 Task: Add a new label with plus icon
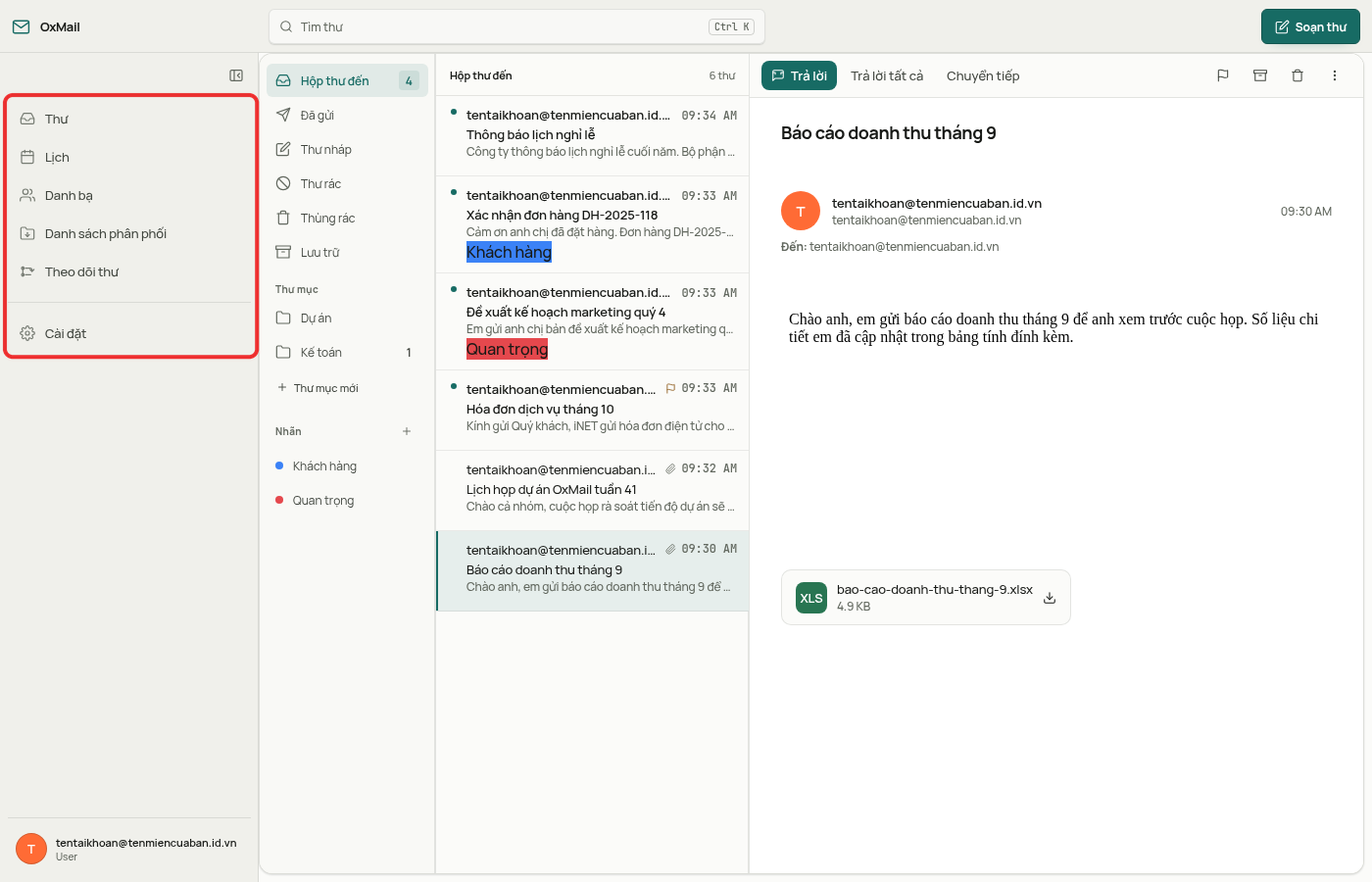pos(407,431)
